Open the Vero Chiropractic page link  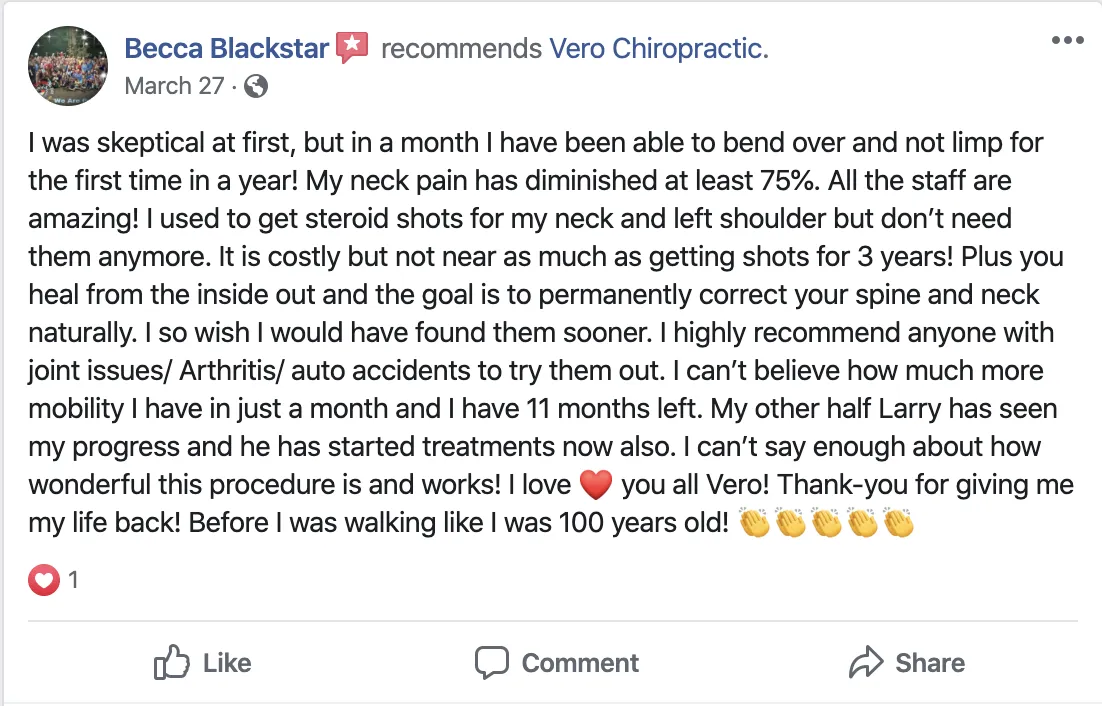(x=659, y=48)
